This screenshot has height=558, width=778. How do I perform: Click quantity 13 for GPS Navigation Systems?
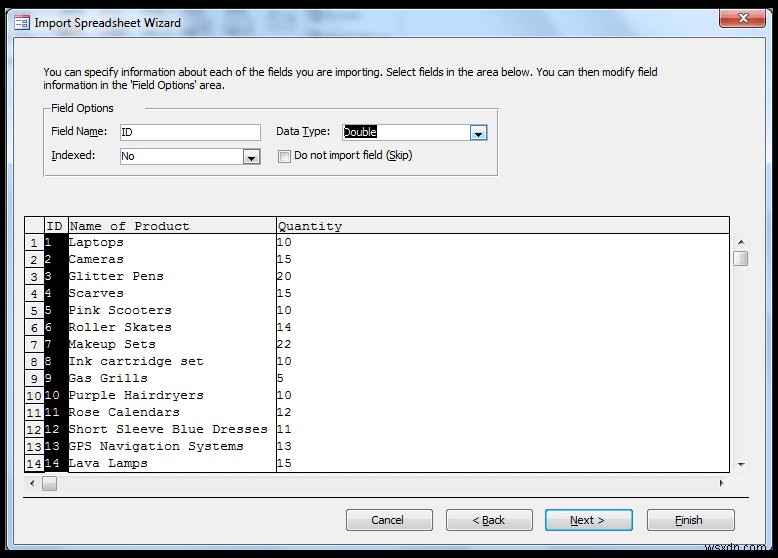pyautogui.click(x=503, y=446)
